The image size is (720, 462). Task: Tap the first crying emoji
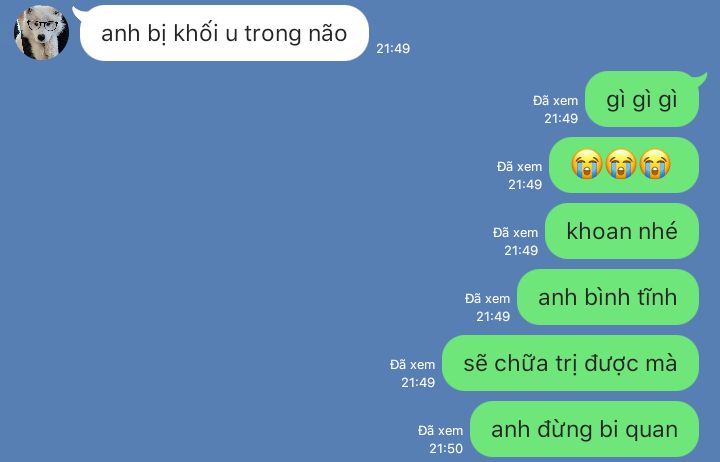tap(586, 164)
